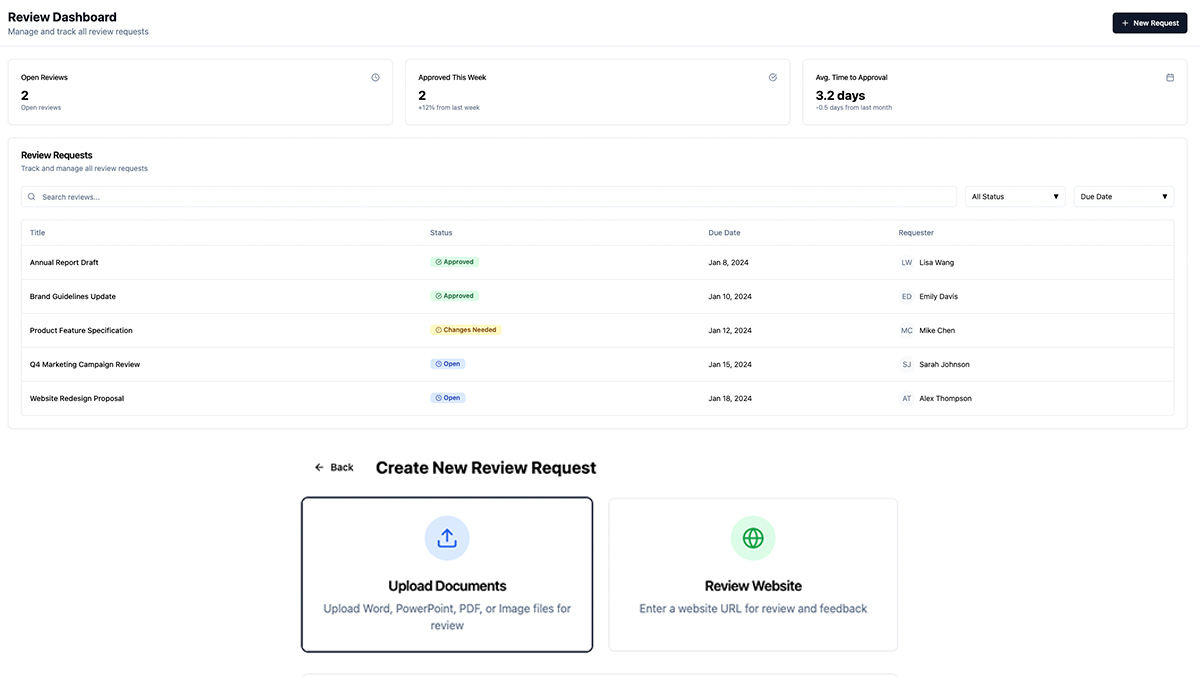Select the Upload Documents card
1200x677 pixels.
tap(447, 575)
